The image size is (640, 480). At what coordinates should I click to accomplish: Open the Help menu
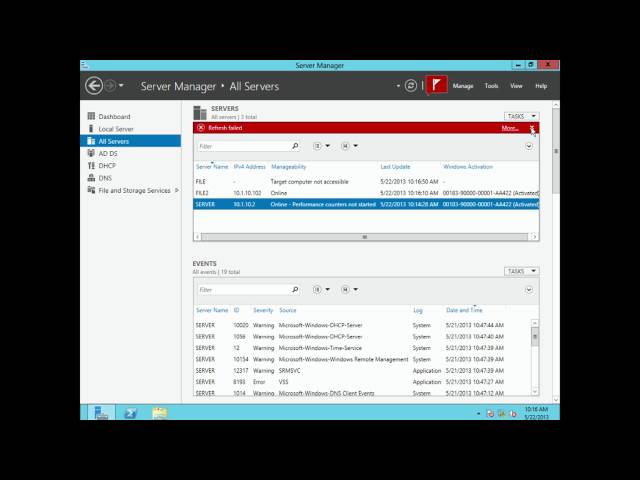point(541,86)
